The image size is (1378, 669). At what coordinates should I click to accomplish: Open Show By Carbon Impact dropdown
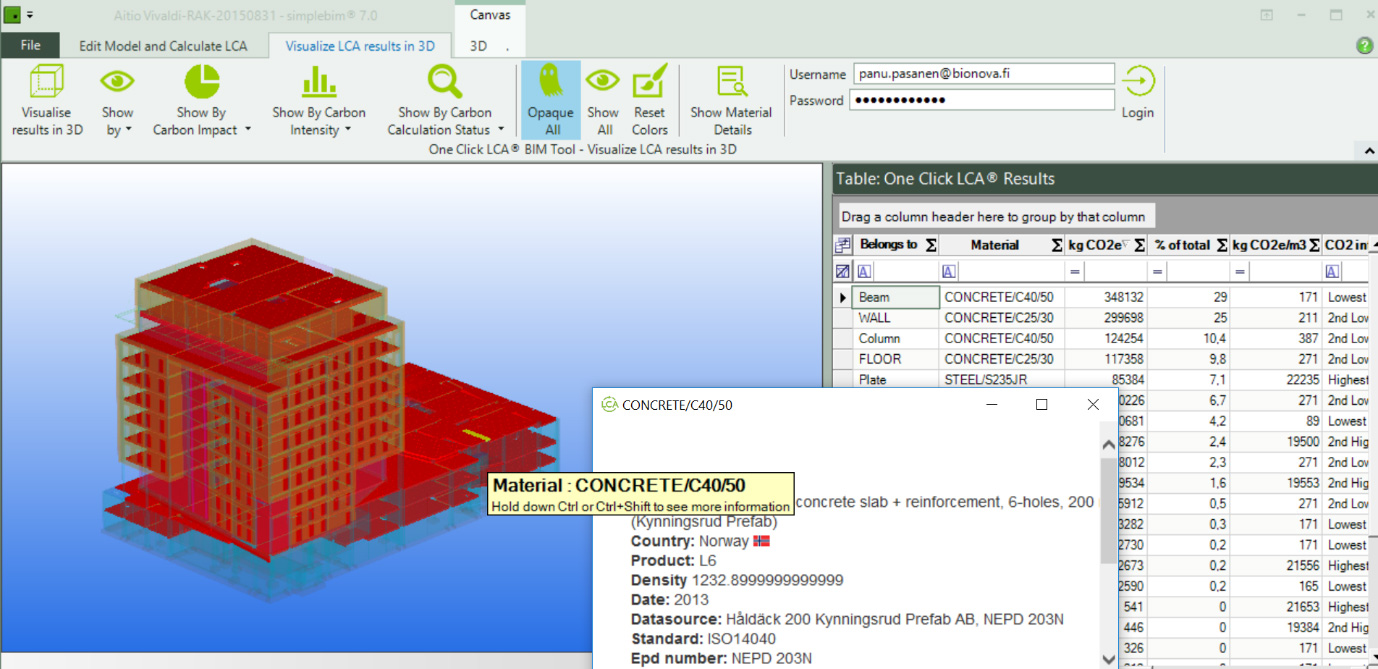201,100
